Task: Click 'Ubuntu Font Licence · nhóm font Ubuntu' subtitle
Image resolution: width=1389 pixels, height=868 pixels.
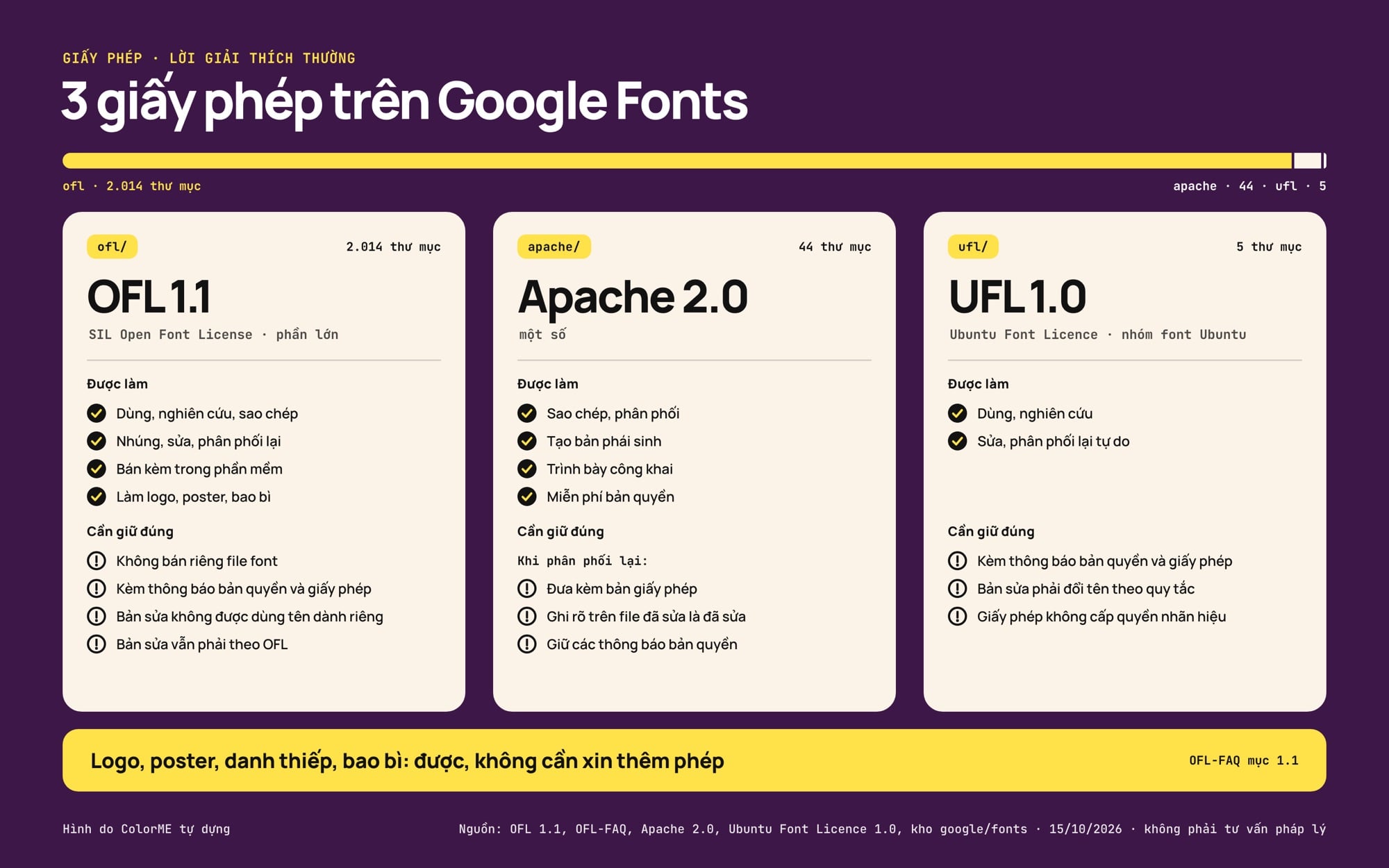Action: (x=1097, y=335)
